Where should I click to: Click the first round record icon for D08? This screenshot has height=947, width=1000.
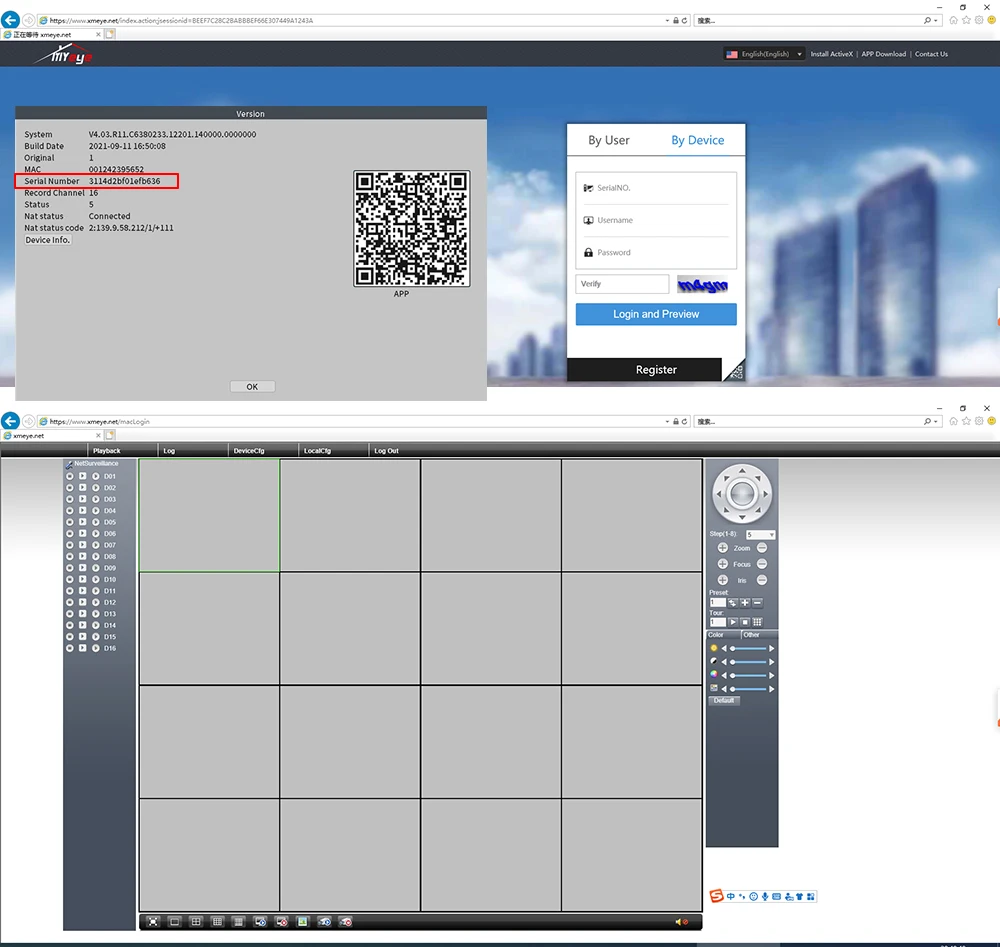pos(70,557)
